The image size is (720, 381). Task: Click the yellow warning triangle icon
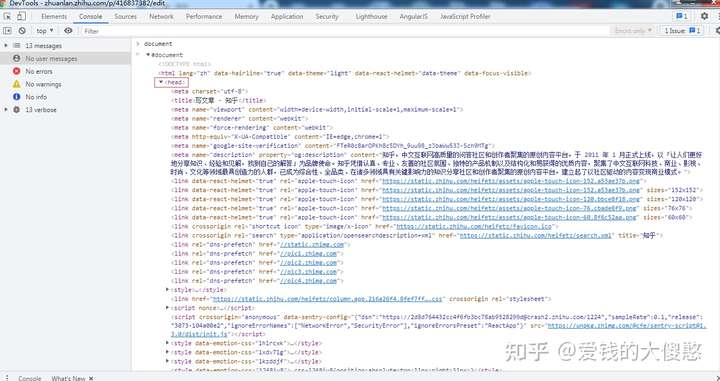click(x=17, y=84)
